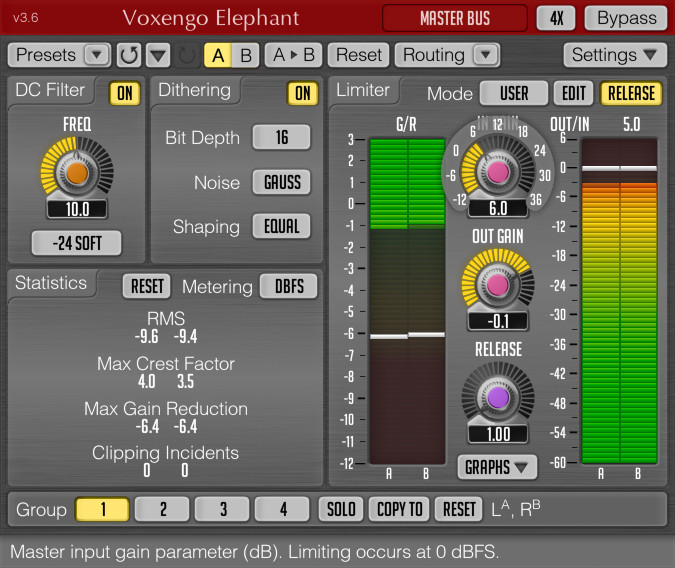Select Group 1

[102, 509]
